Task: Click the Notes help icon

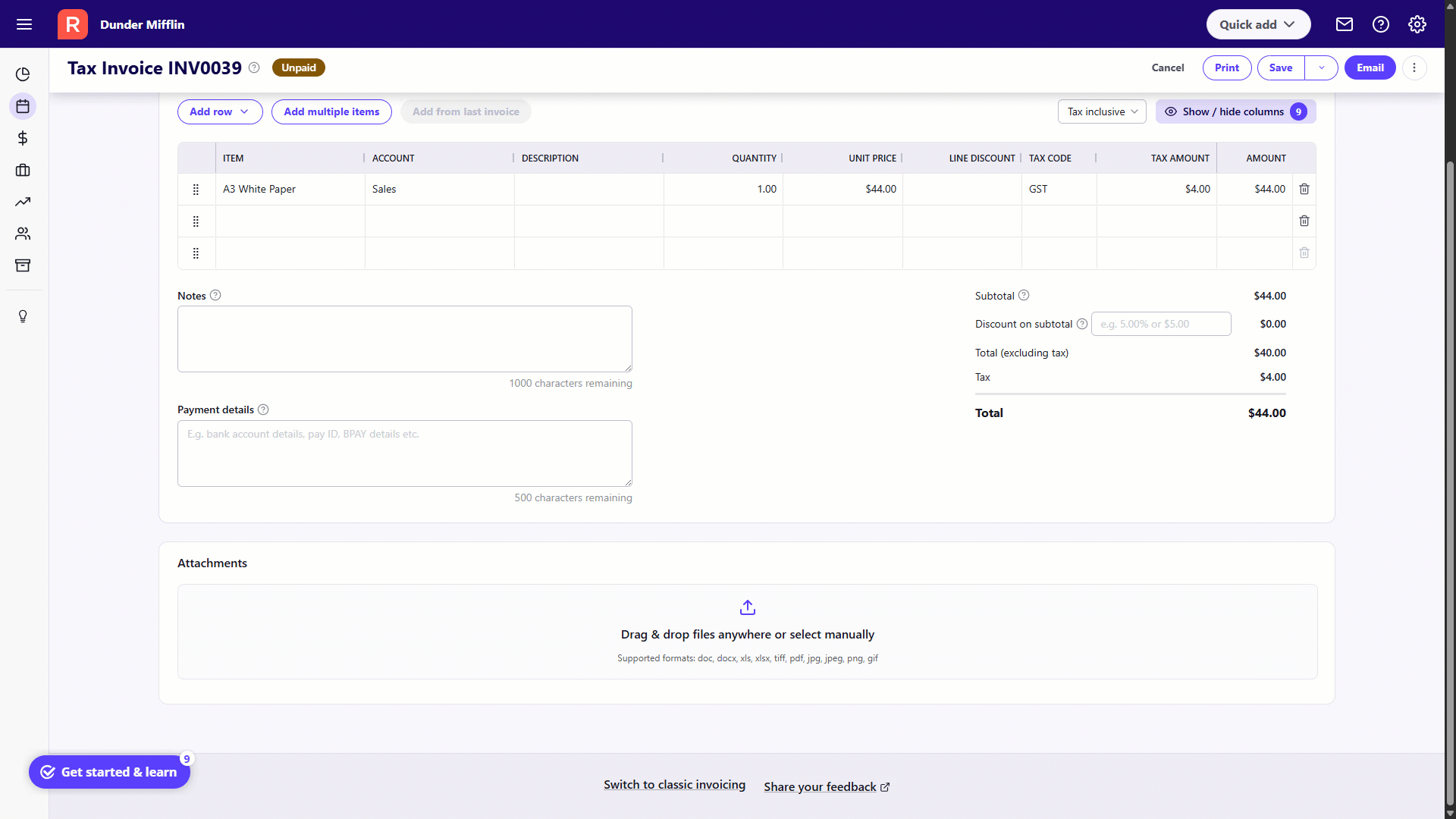Action: (x=215, y=295)
